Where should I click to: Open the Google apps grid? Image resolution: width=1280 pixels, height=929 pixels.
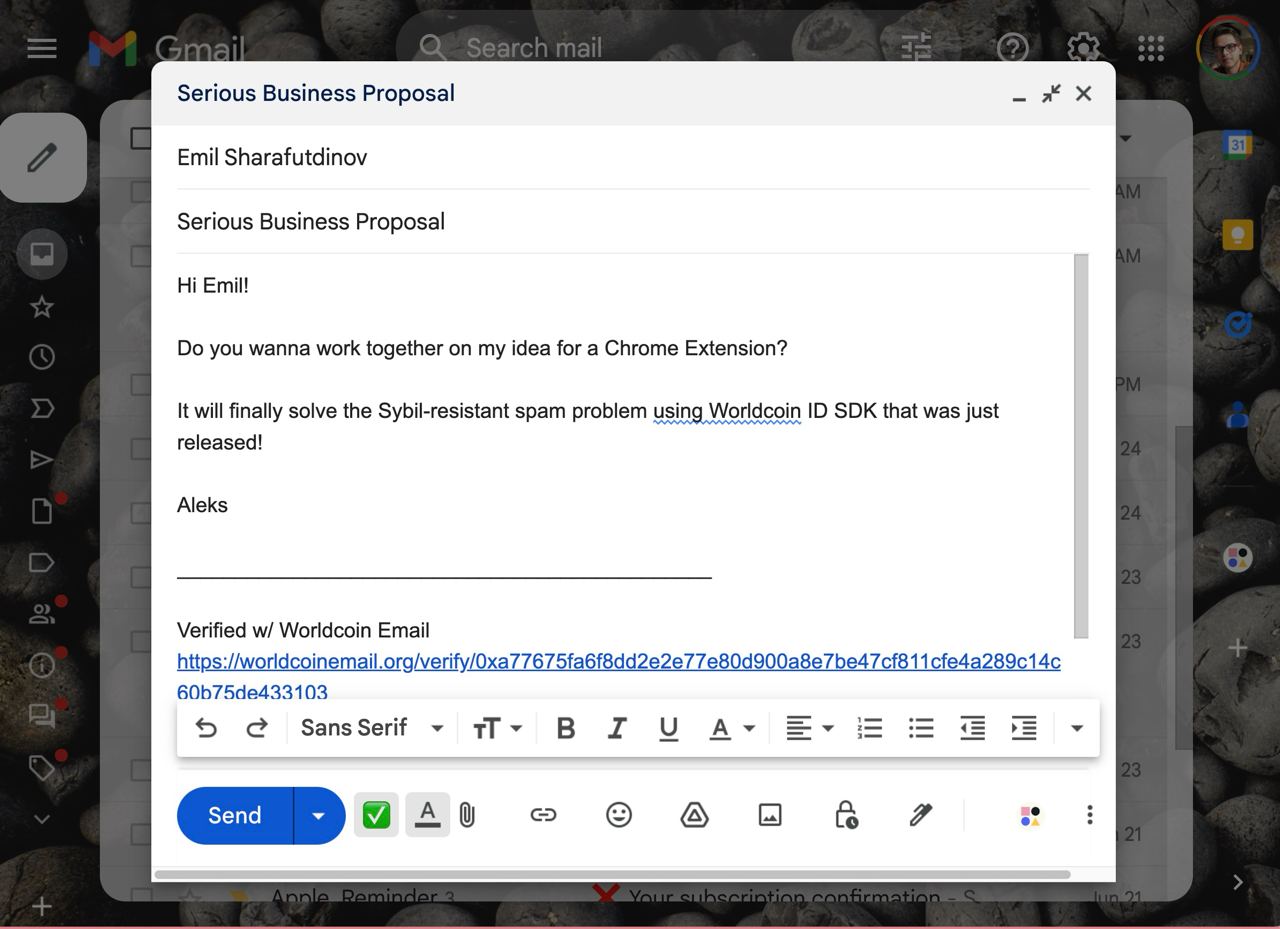coord(1151,47)
